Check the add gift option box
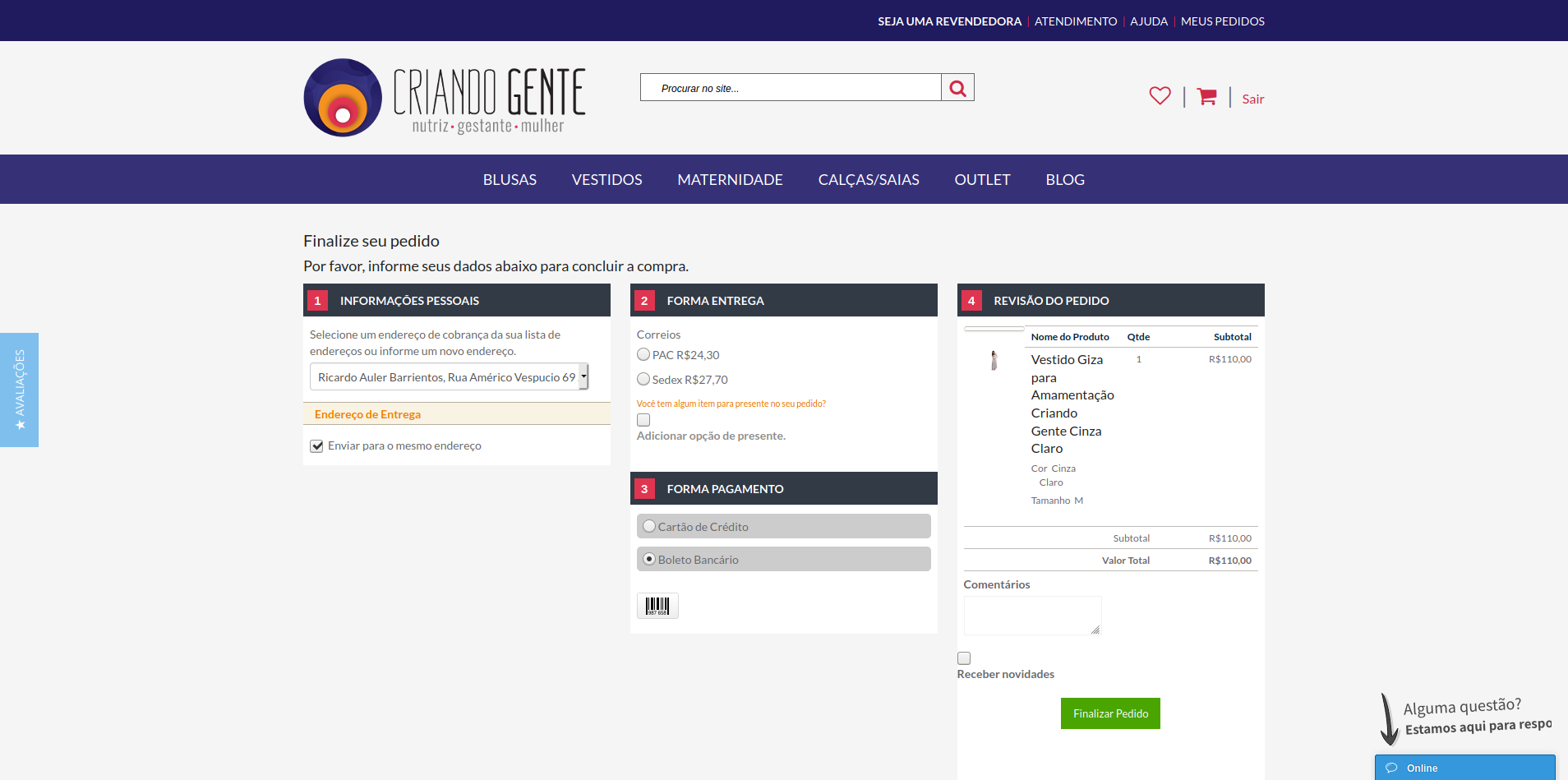1568x780 pixels. pyautogui.click(x=643, y=420)
